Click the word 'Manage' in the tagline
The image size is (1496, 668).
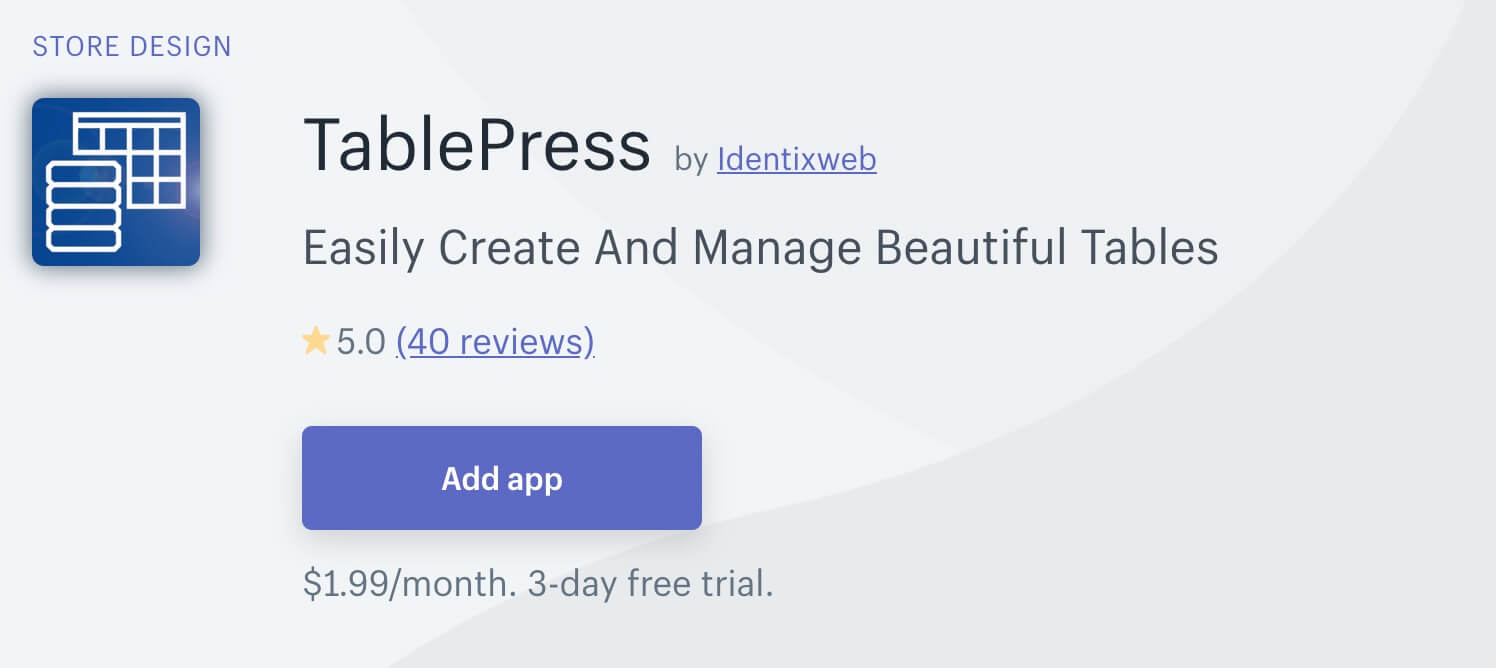click(777, 247)
